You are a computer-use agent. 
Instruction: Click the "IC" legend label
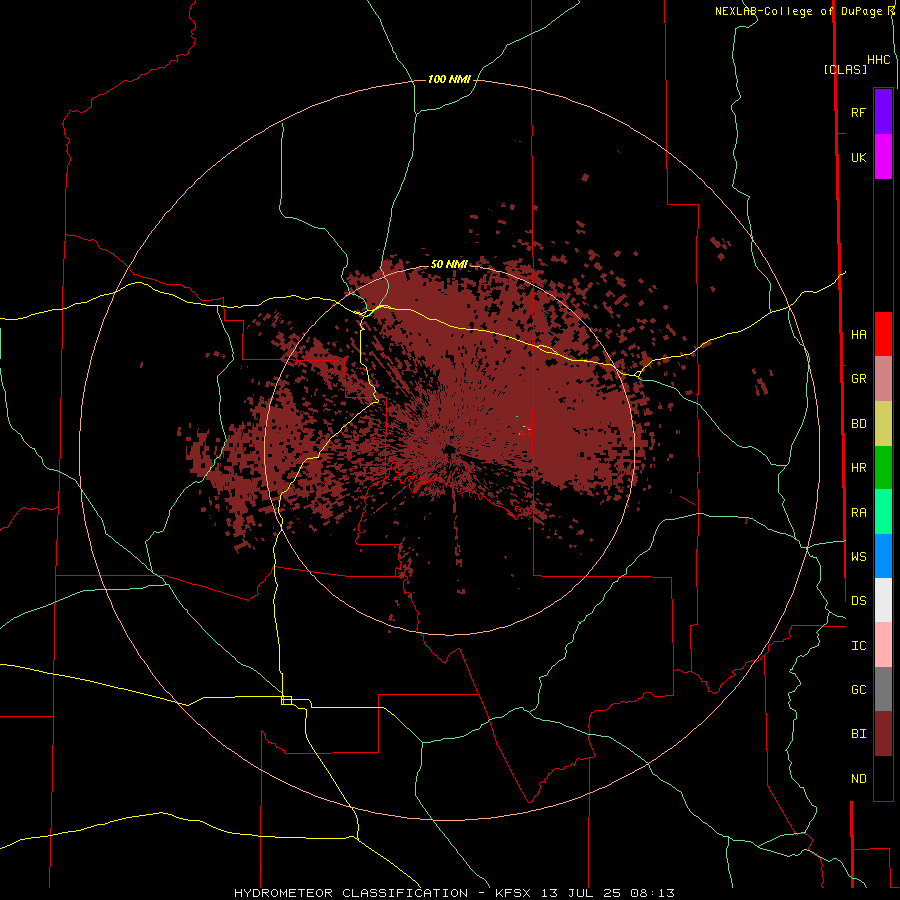859,646
